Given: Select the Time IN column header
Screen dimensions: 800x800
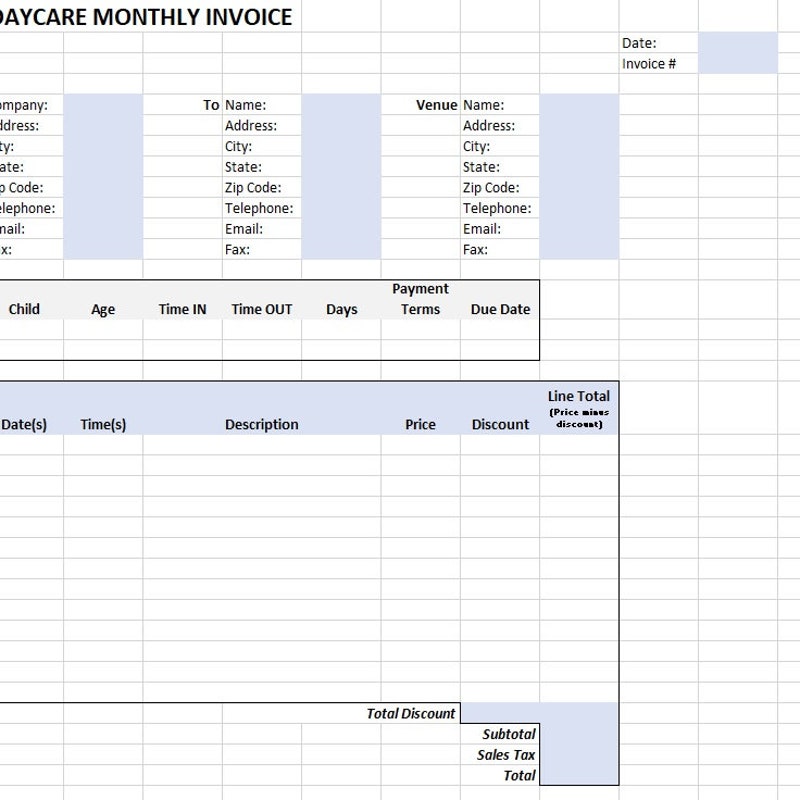Looking at the screenshot, I should coord(180,309).
